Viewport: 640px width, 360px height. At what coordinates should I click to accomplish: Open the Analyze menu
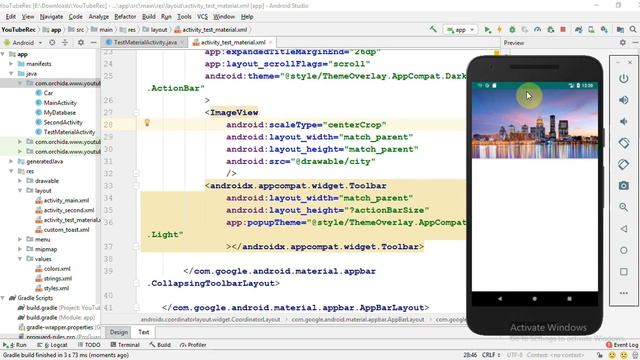click(x=98, y=17)
